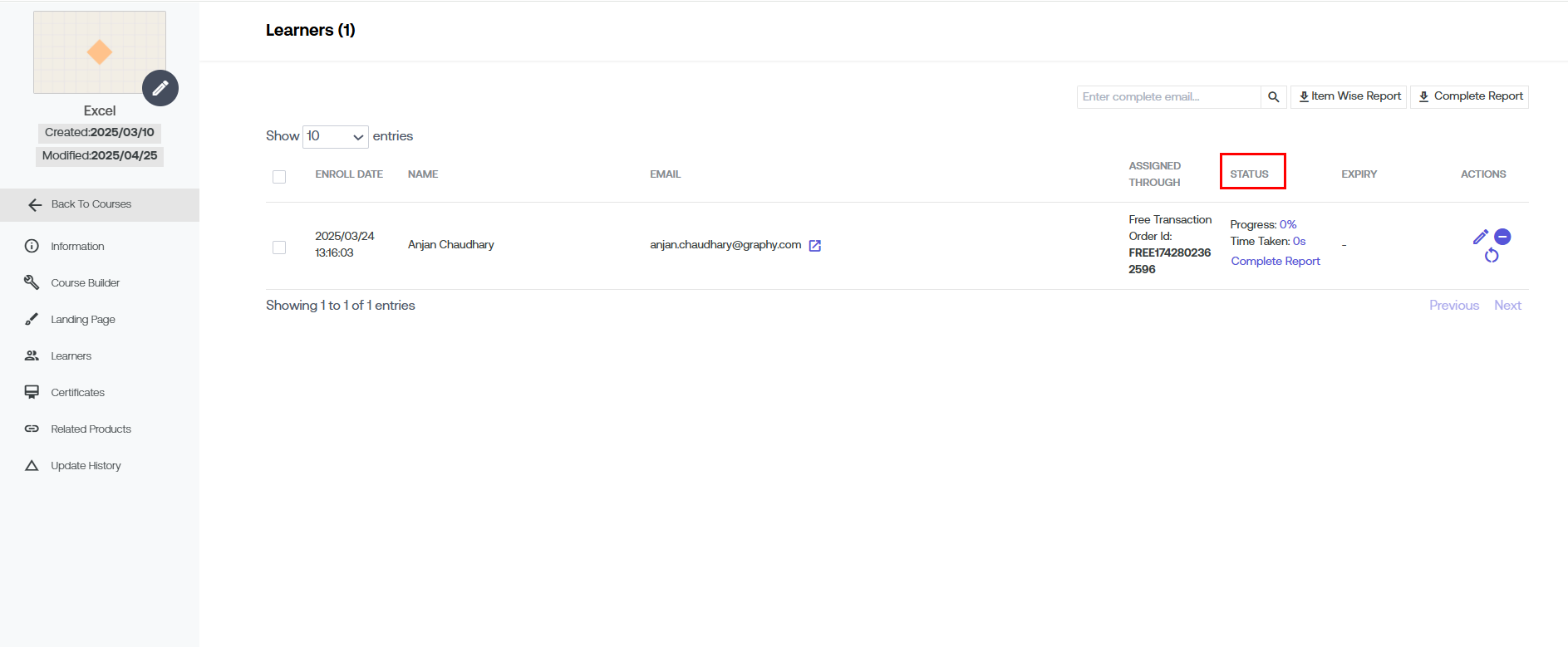The height and width of the screenshot is (647, 1568).
Task: Check the box for Anjan Chaudhary row
Action: pyautogui.click(x=279, y=248)
